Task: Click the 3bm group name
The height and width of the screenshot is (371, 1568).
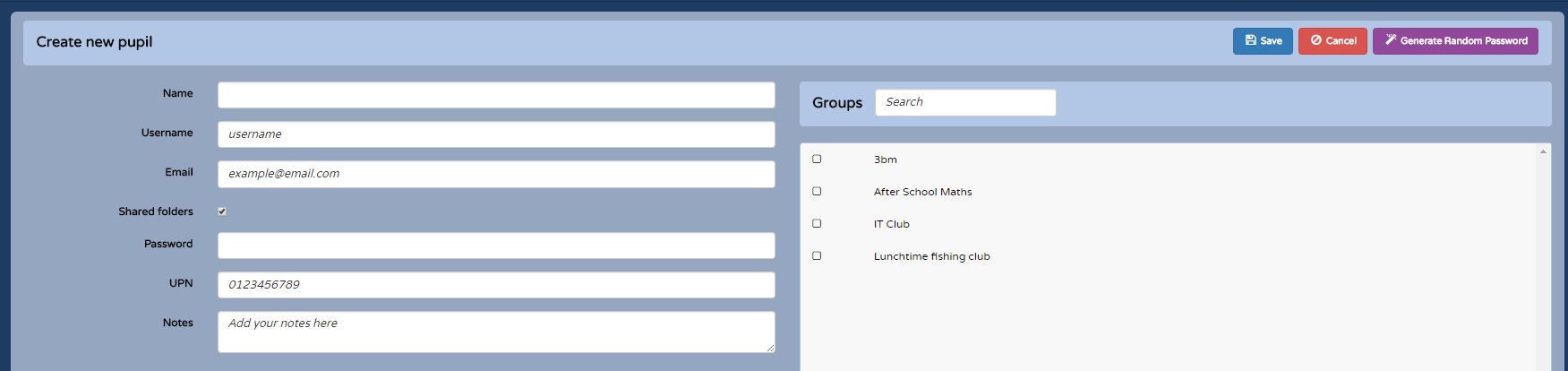Action: coord(886,160)
